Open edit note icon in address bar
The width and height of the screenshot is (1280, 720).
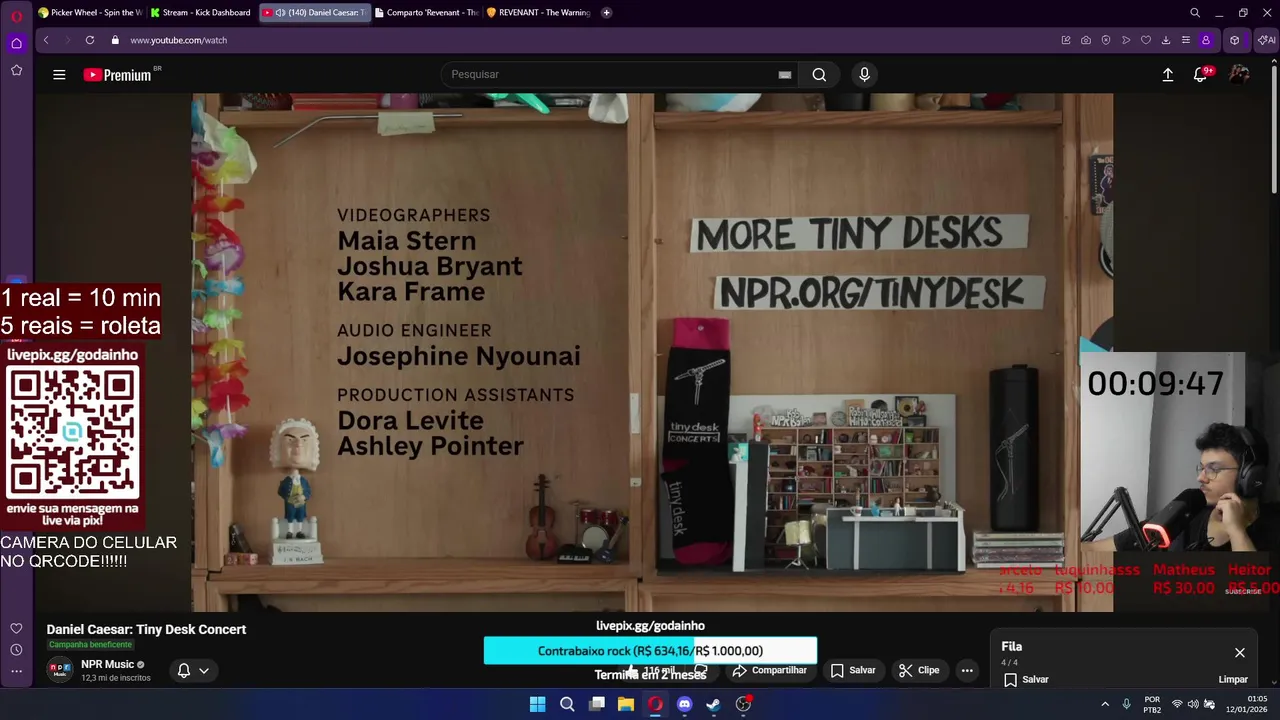pos(1066,40)
